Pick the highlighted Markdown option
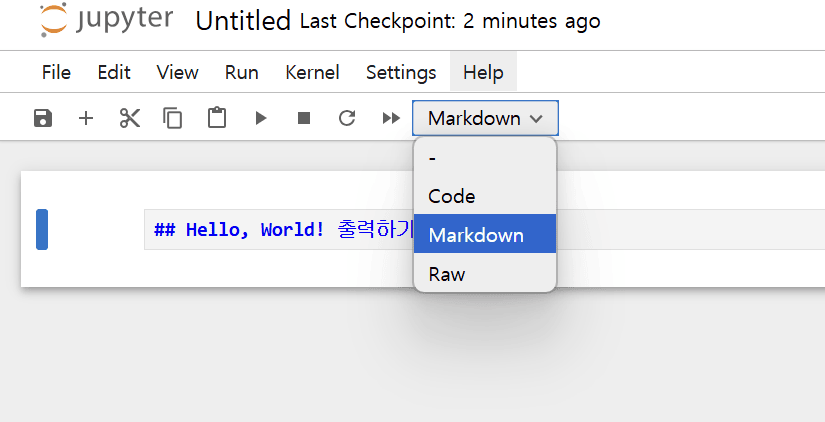The image size is (825, 422). 476,235
